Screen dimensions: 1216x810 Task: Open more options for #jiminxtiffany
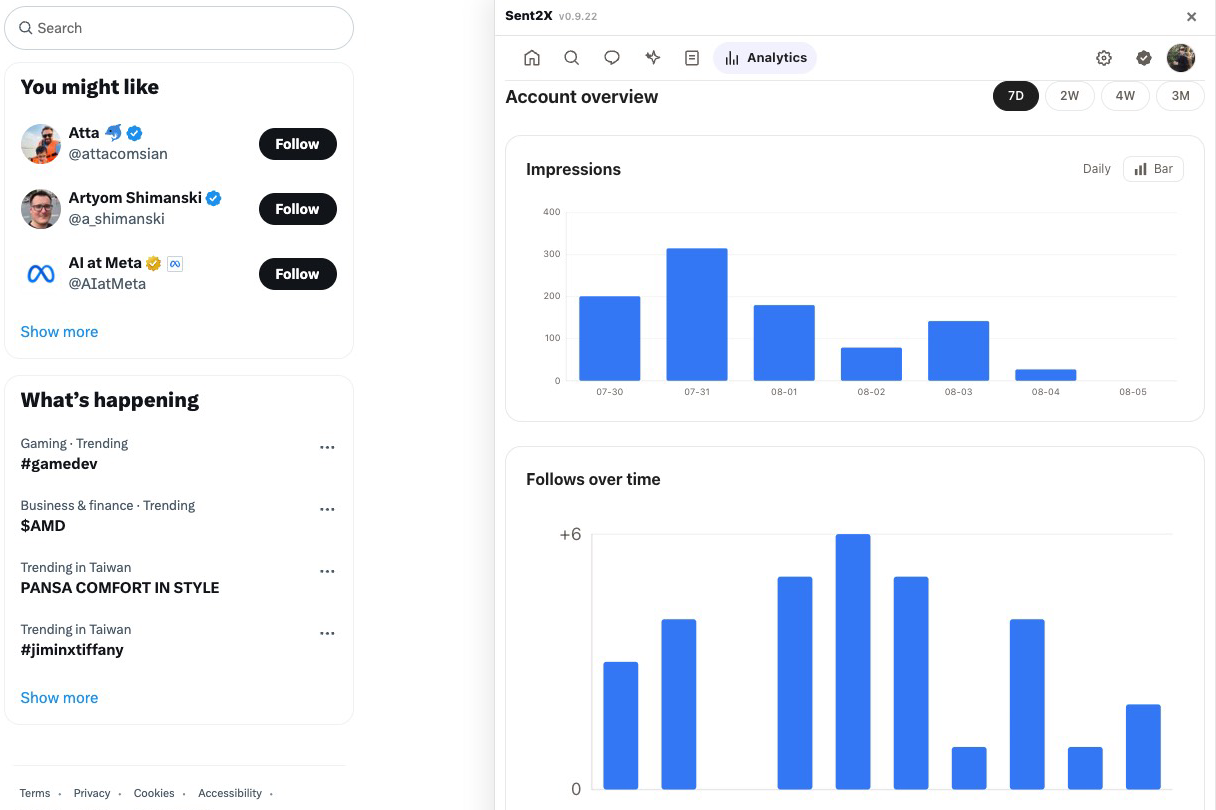click(x=327, y=633)
